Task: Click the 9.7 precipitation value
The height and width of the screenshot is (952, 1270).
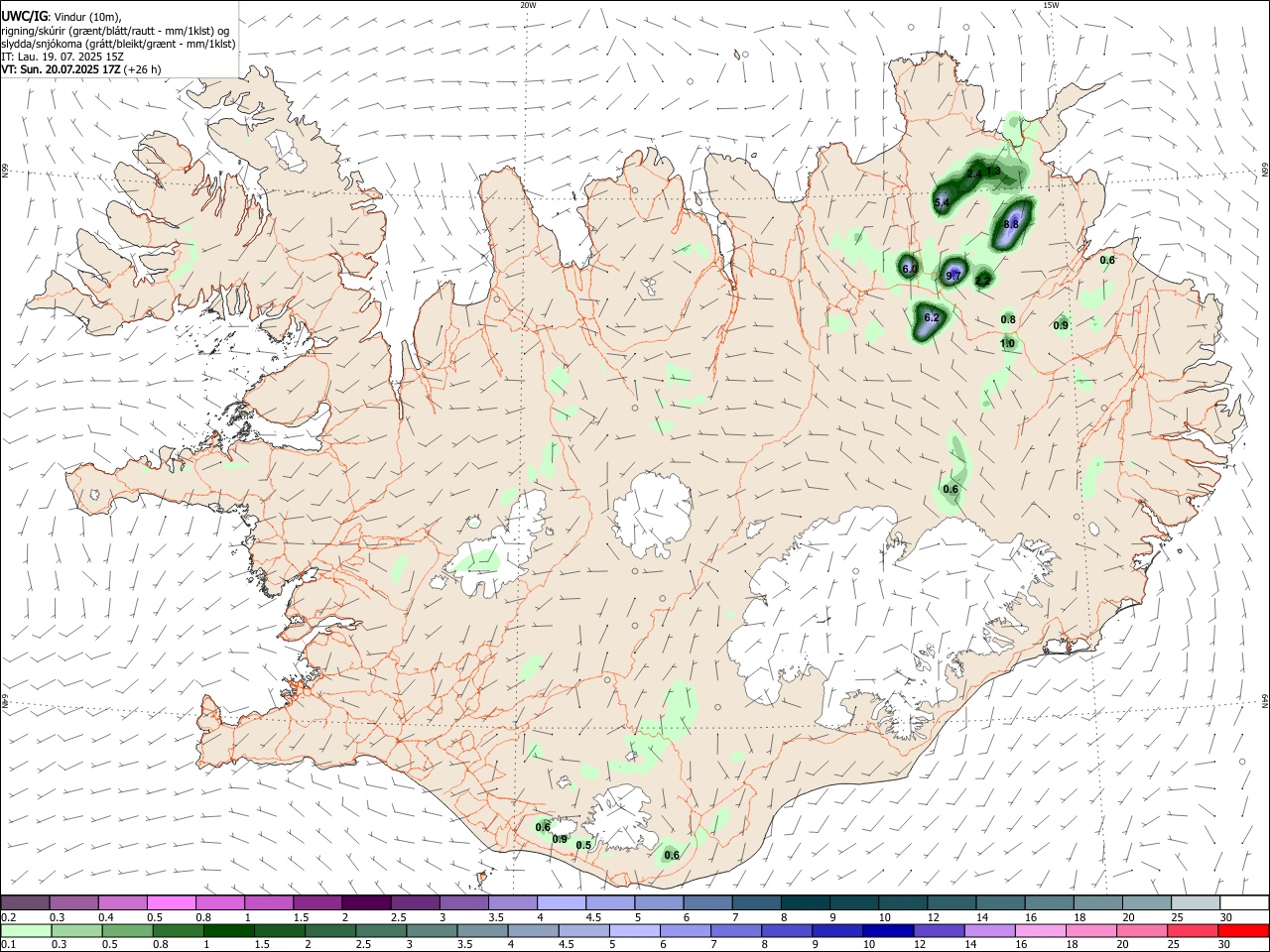Action: (x=953, y=276)
